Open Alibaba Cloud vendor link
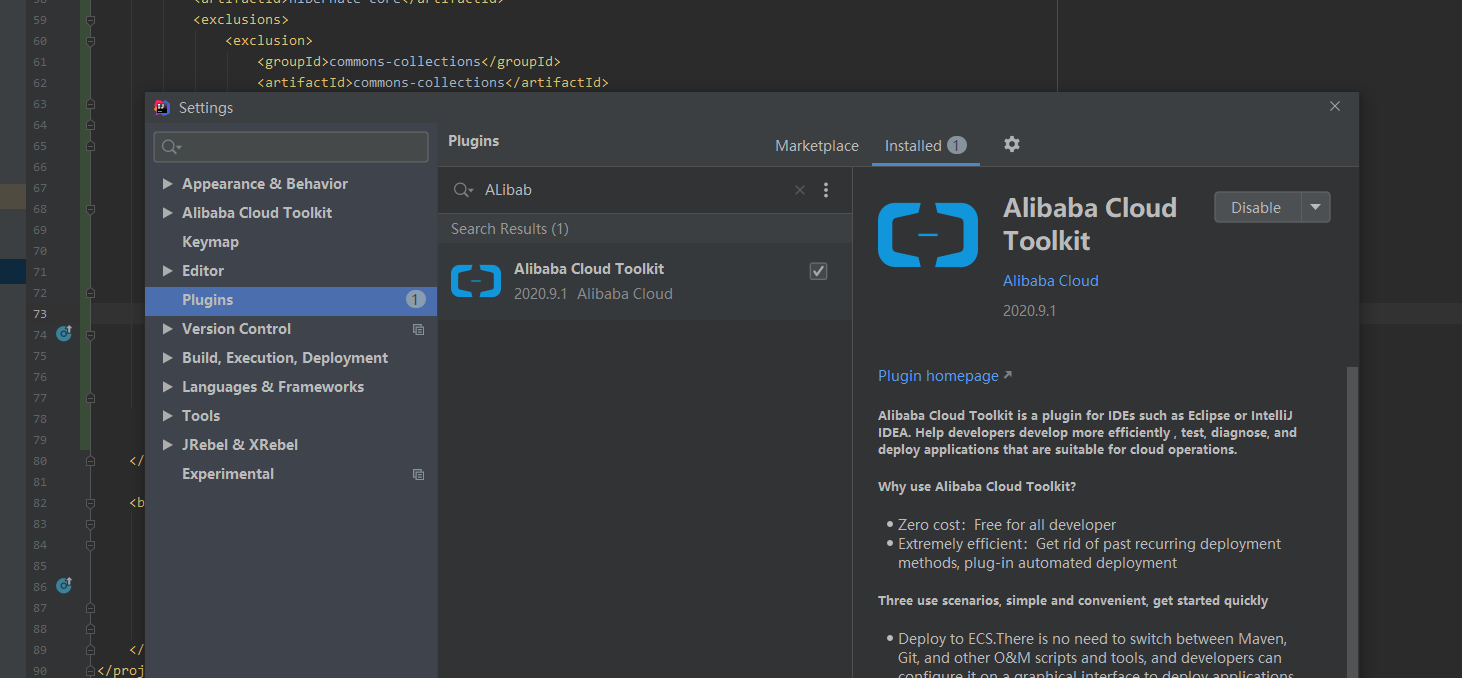Screen dimensions: 1462x678 pos(1051,281)
